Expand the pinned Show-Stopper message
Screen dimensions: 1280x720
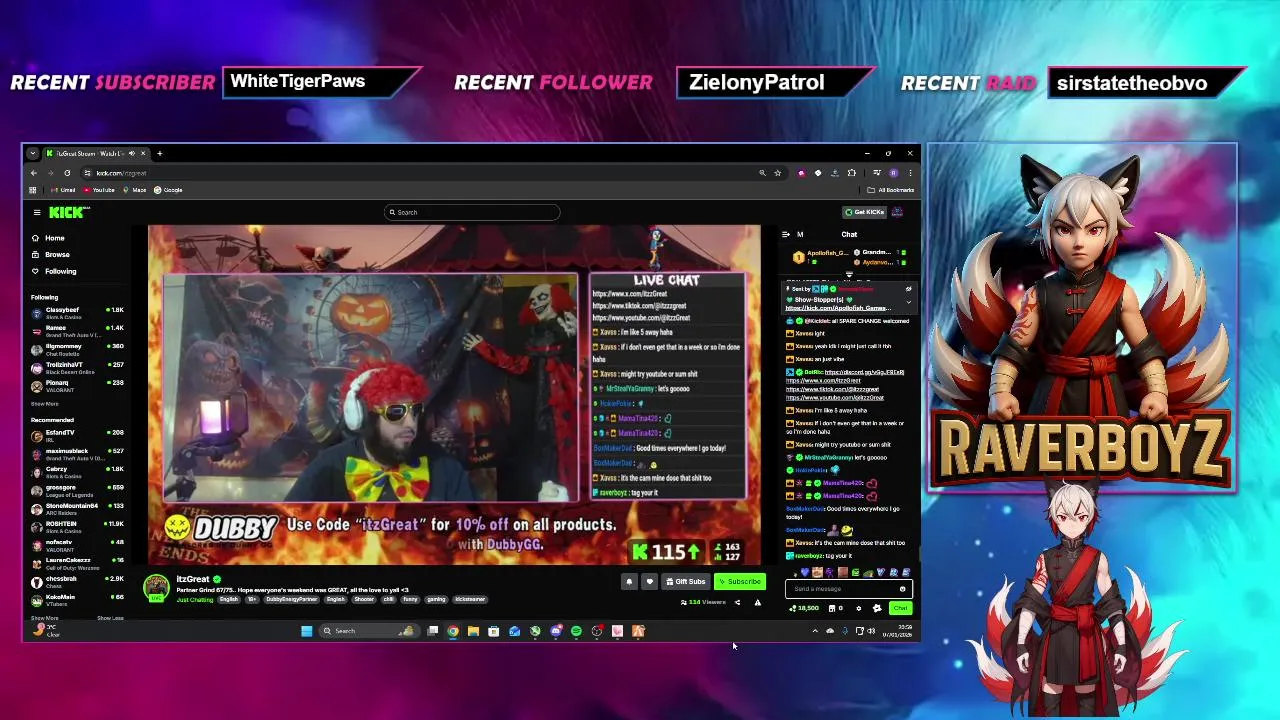[x=908, y=301]
